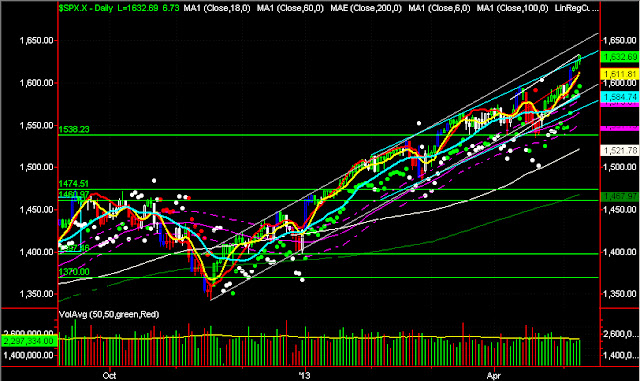Click the white 1,521.78 price tag
The image size is (640, 381).
(x=620, y=151)
